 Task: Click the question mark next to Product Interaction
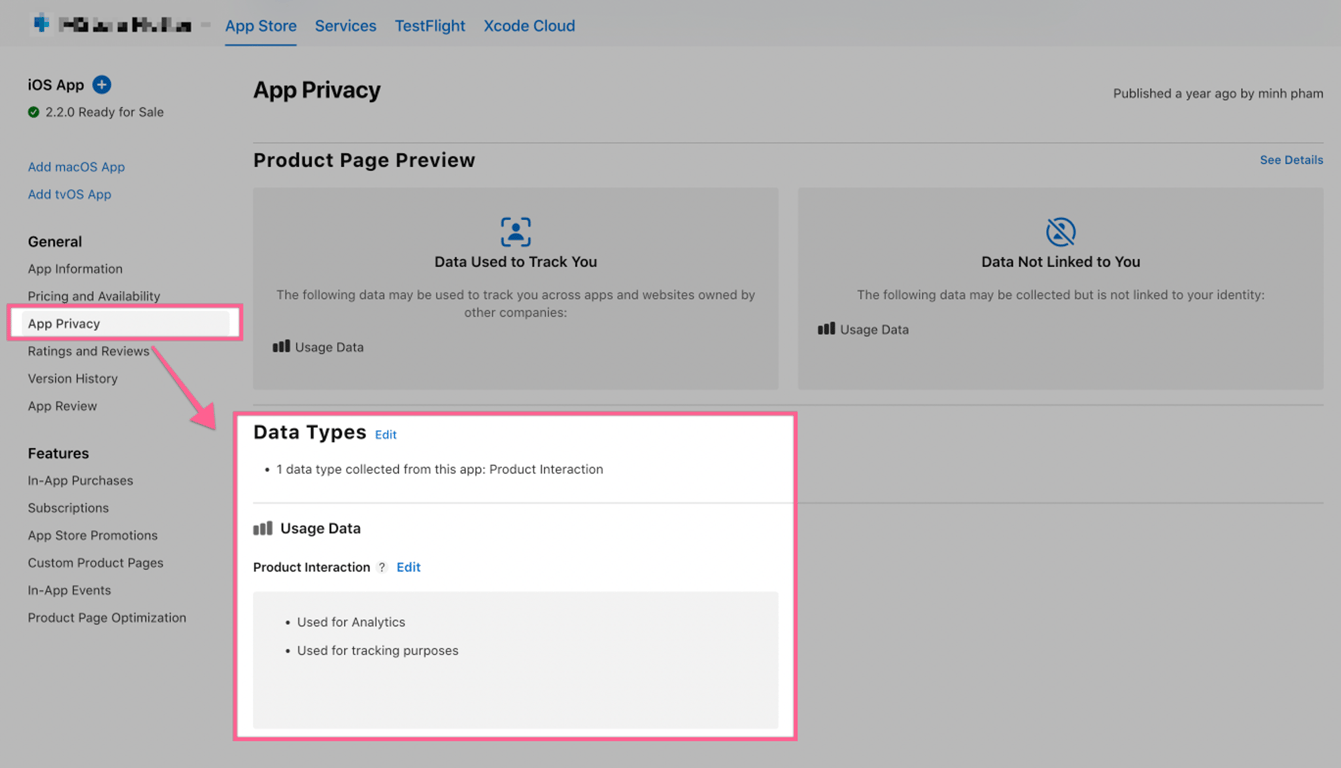(x=382, y=567)
